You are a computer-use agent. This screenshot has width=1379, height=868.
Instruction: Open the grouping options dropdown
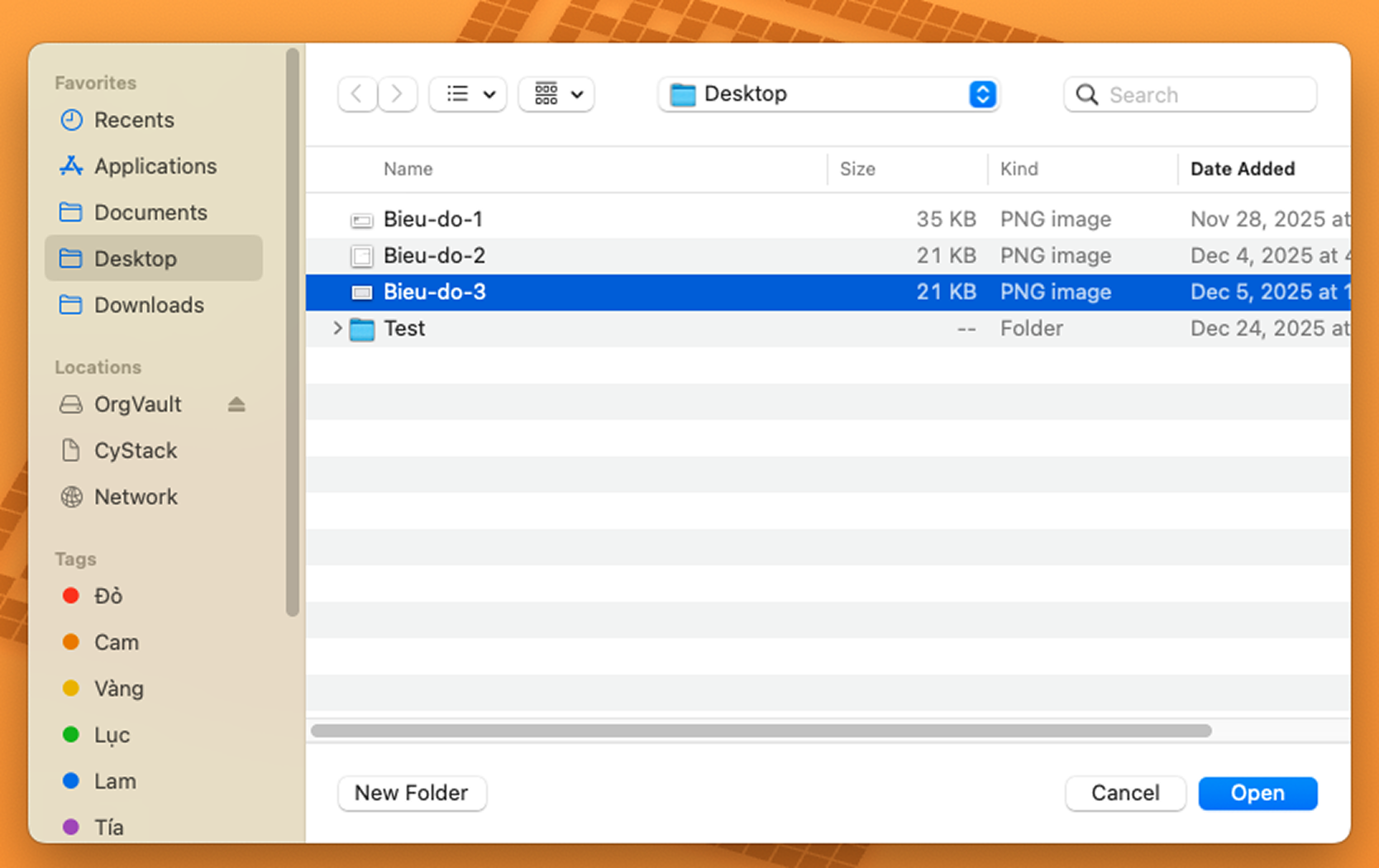tap(556, 94)
